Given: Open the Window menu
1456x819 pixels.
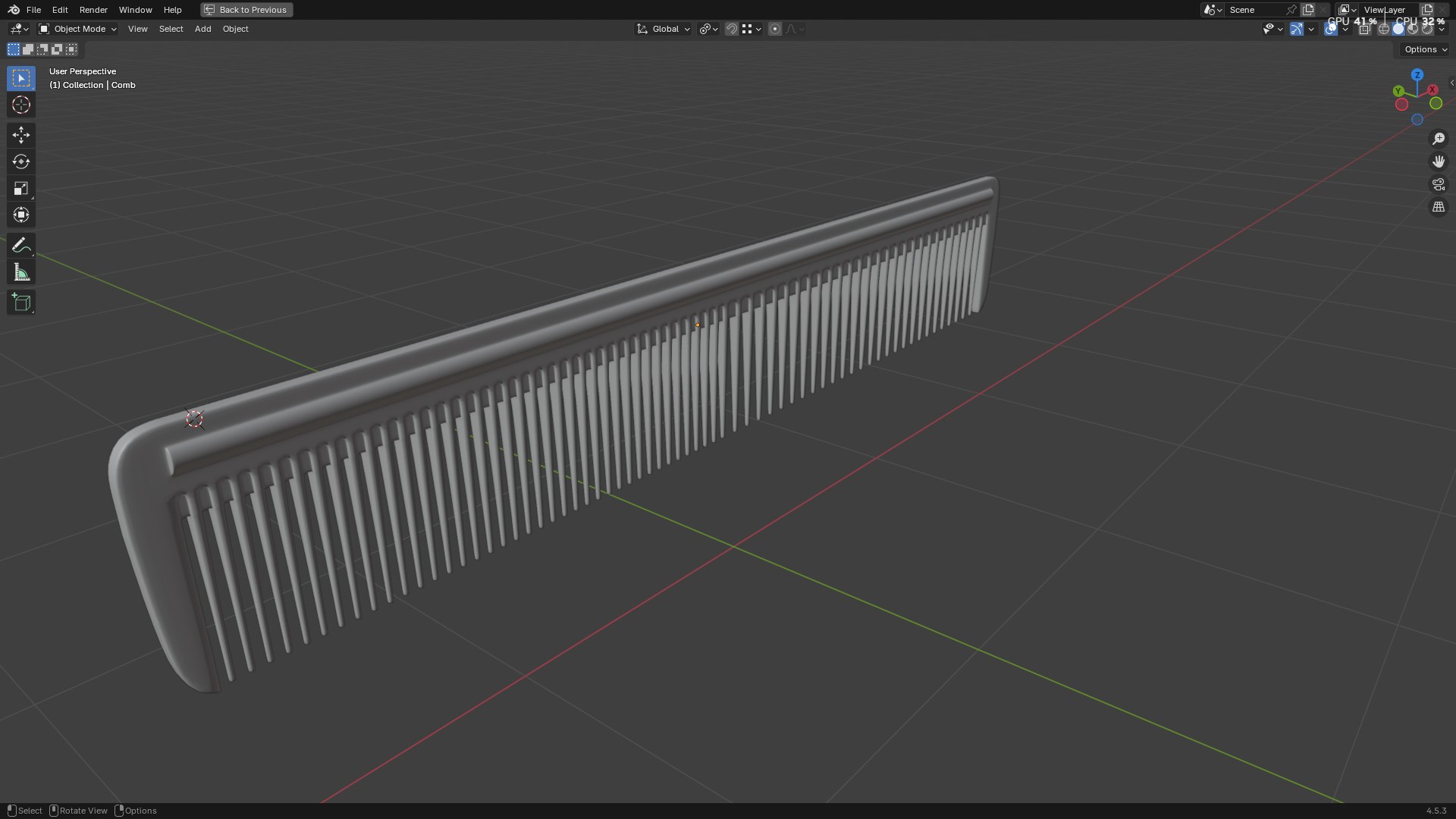Looking at the screenshot, I should coord(135,10).
